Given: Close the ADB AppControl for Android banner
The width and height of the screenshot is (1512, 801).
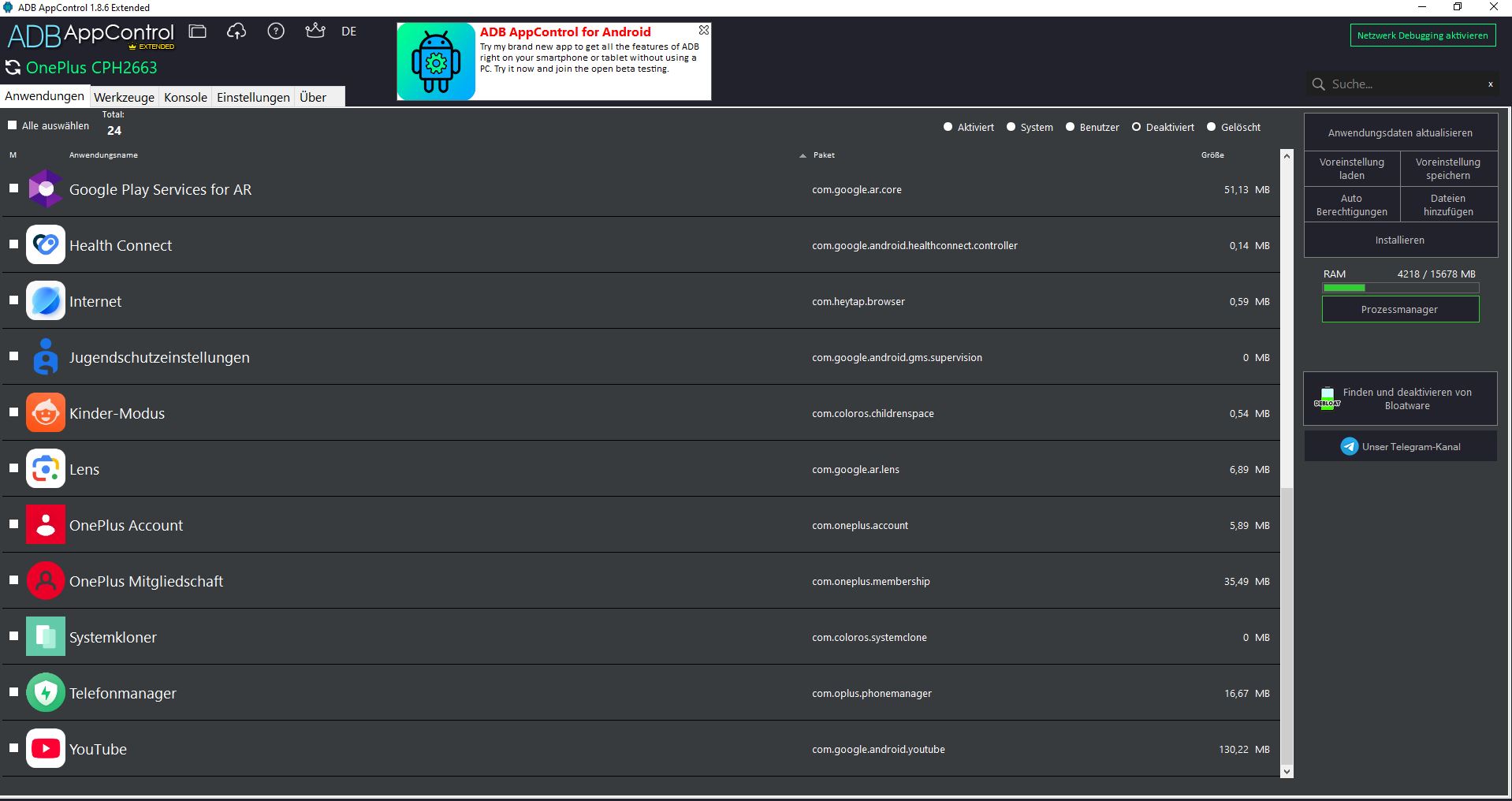Looking at the screenshot, I should click(704, 30).
